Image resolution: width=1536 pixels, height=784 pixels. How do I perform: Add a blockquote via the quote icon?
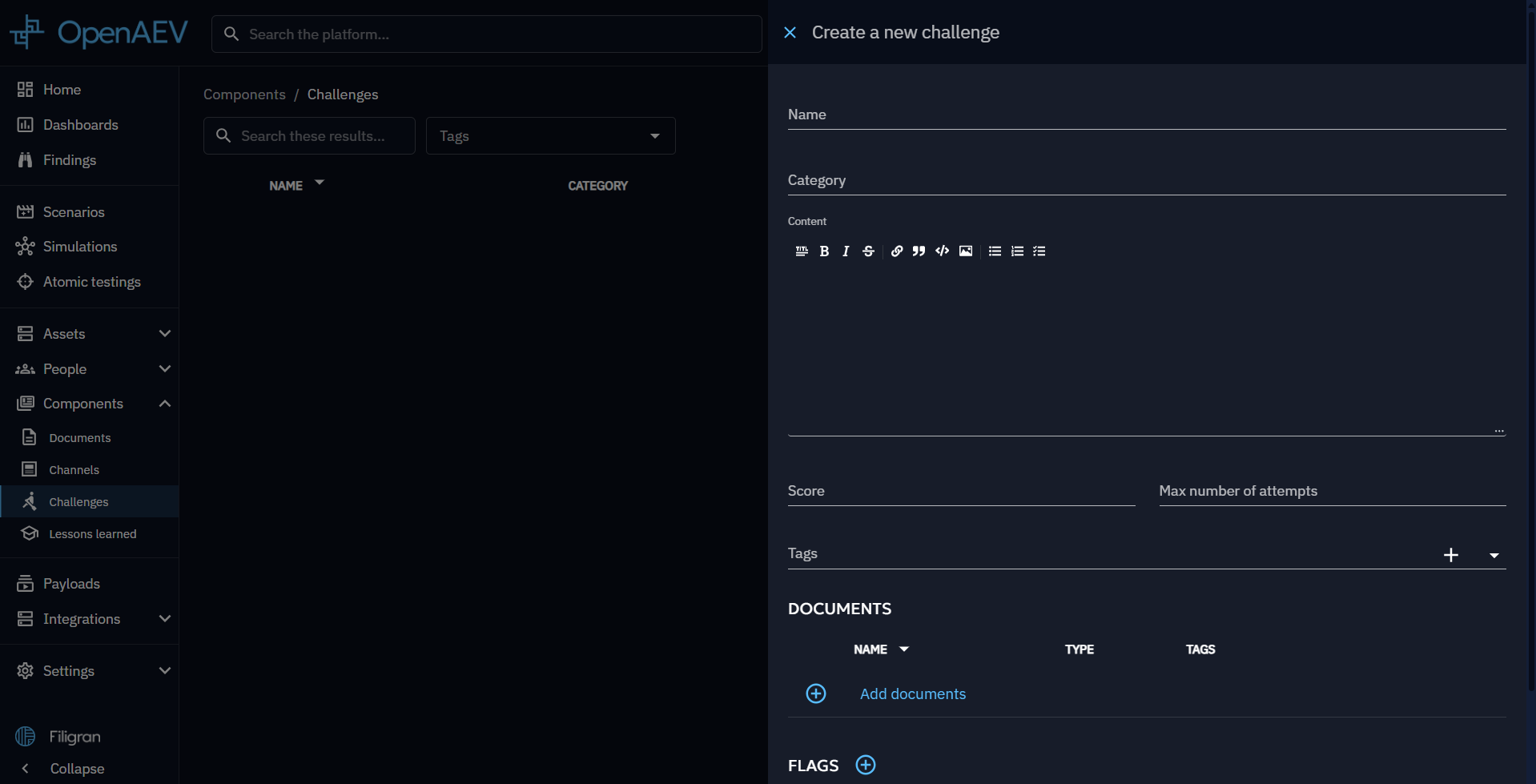[919, 251]
